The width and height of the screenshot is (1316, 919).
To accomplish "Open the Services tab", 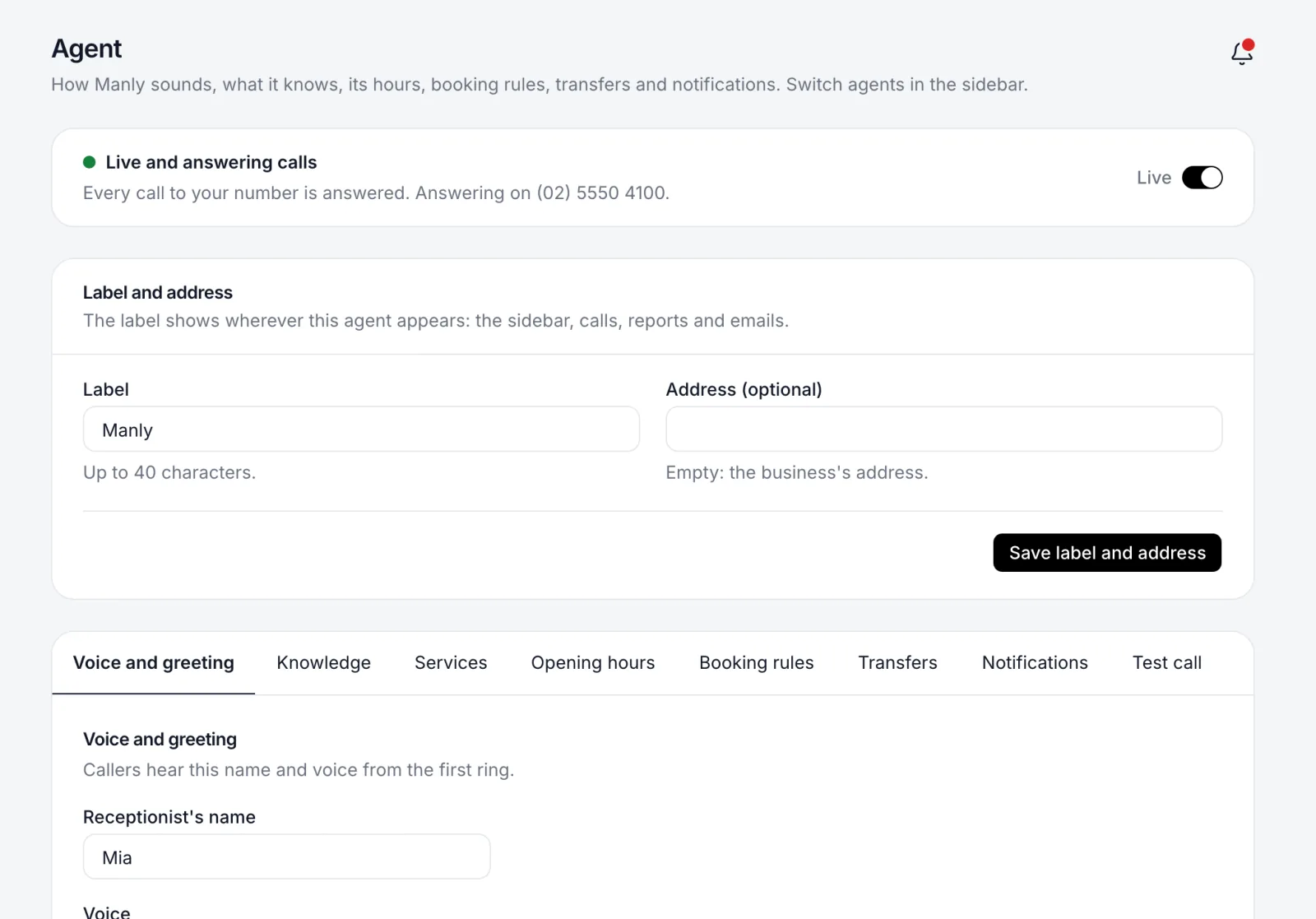I will 451,663.
